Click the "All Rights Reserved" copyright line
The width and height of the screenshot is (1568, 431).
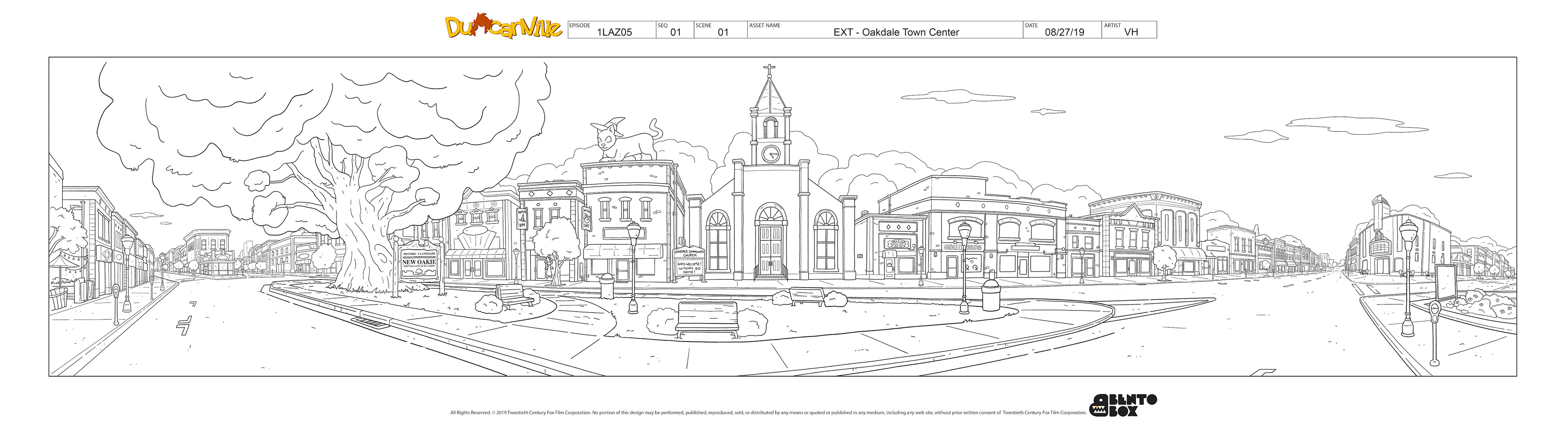(768, 413)
